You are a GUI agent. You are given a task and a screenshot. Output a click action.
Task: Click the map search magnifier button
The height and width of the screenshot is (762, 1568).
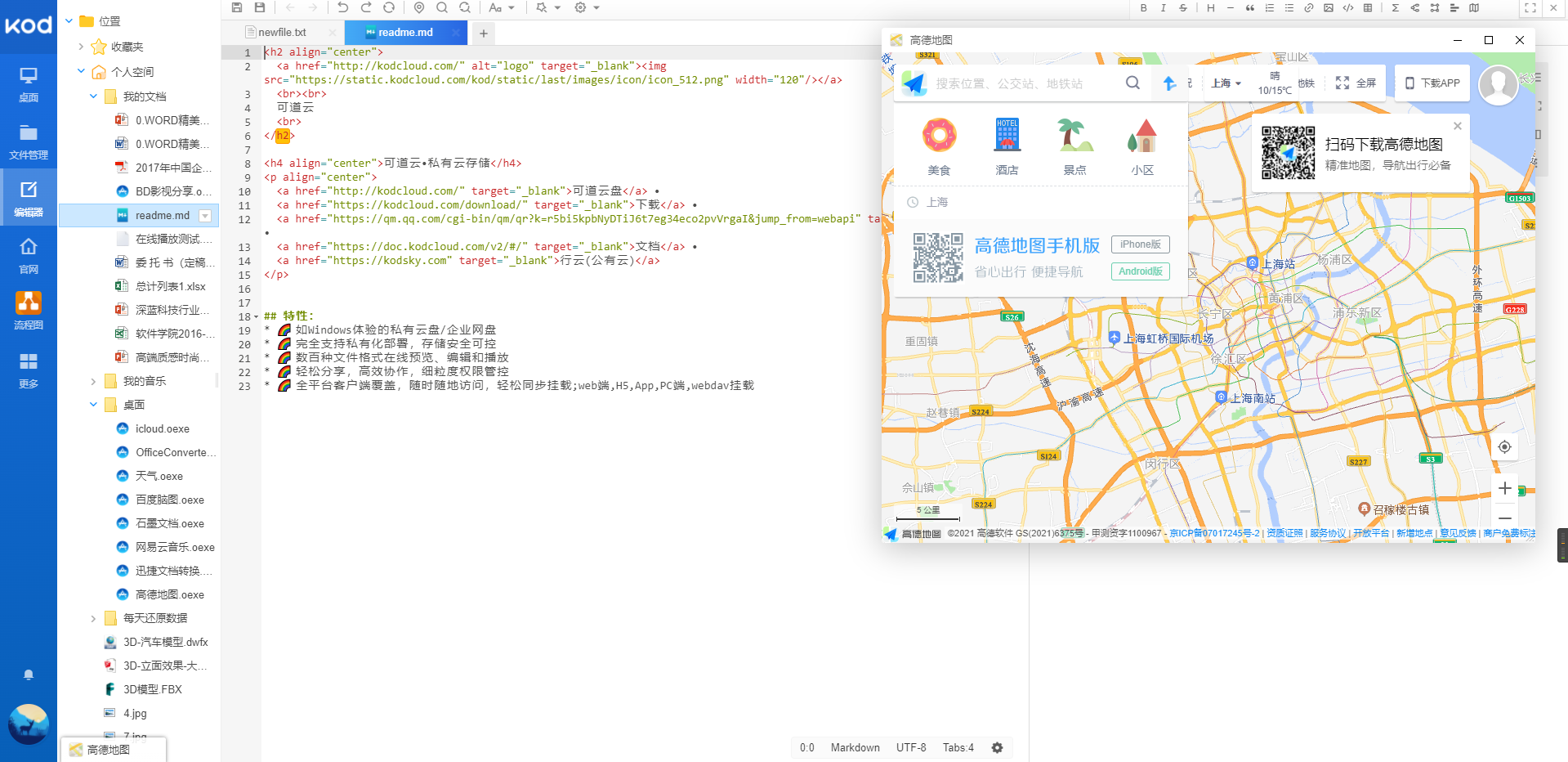point(1132,83)
